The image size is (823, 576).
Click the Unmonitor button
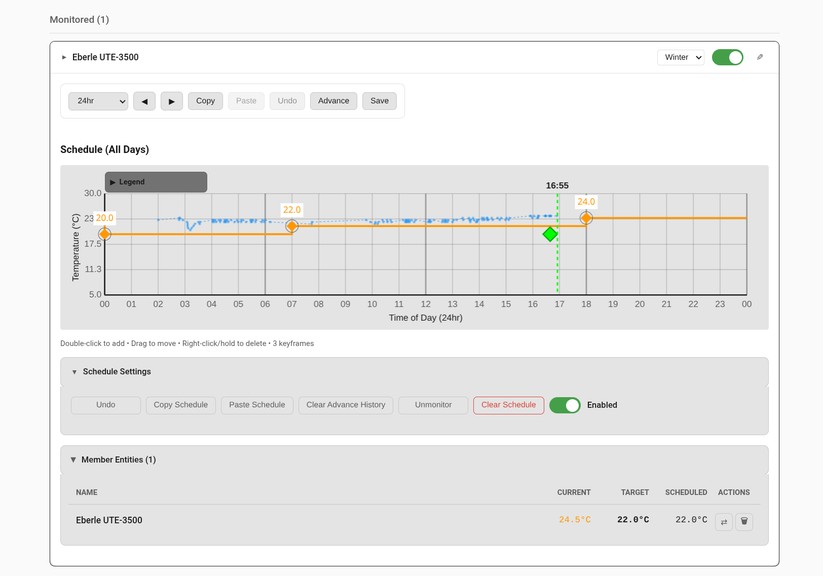point(433,405)
